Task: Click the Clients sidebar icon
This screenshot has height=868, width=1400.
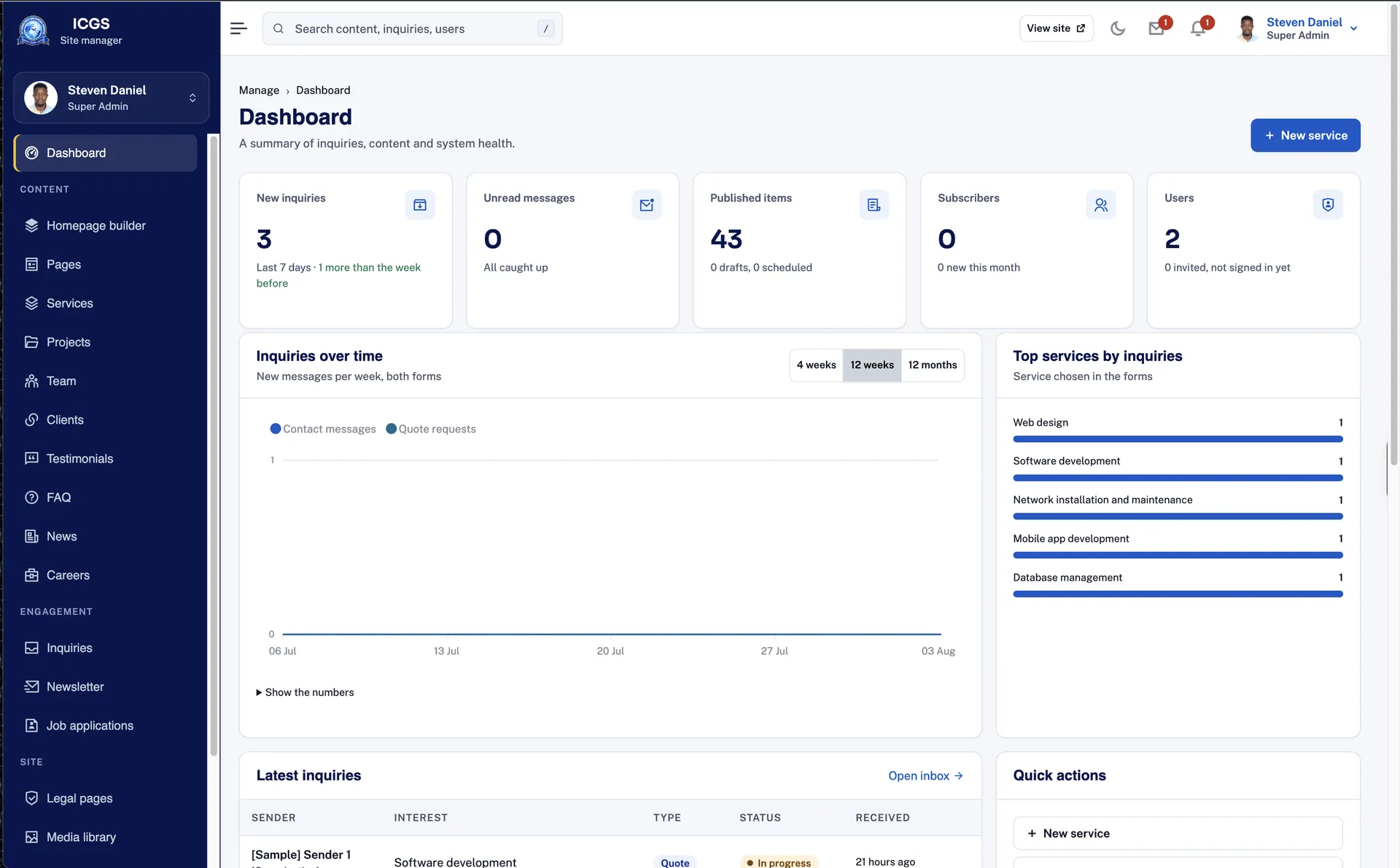Action: [x=31, y=419]
